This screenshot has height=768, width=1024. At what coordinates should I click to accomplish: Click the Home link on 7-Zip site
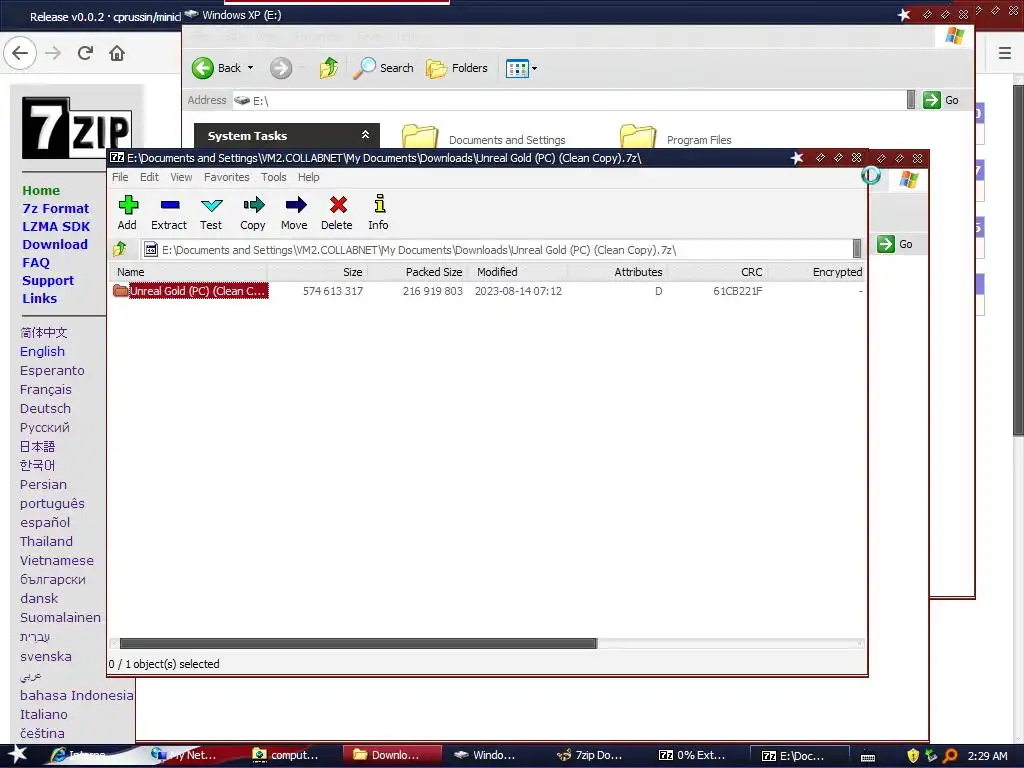(x=41, y=191)
